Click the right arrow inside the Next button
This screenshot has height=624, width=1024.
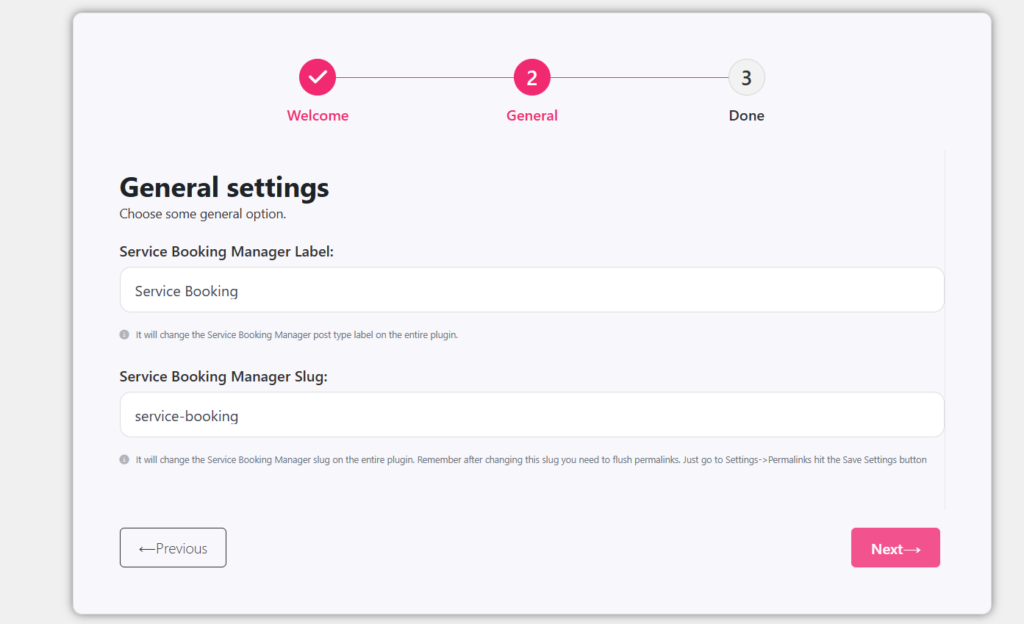pos(913,547)
